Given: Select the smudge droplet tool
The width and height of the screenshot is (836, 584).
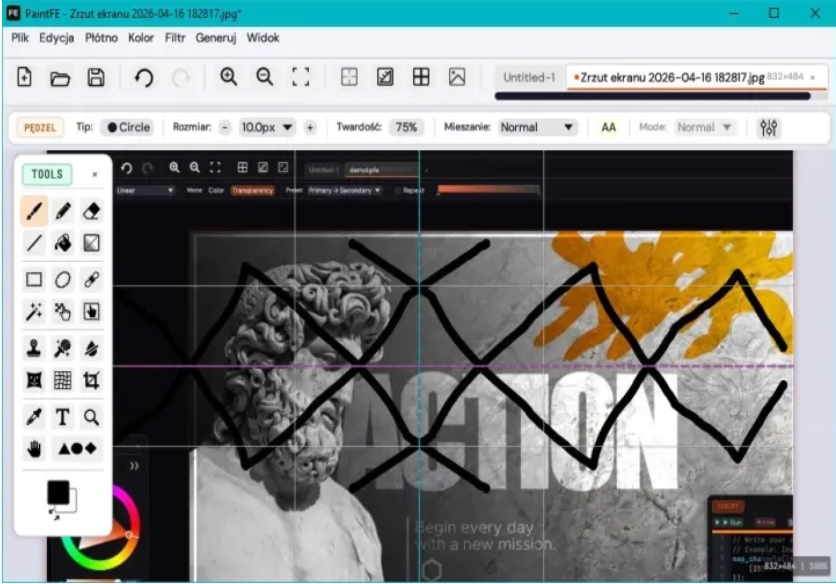Looking at the screenshot, I should 91,348.
